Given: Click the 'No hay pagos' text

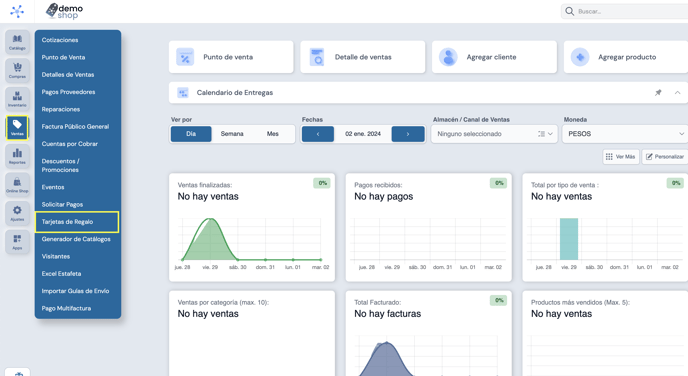Looking at the screenshot, I should click(383, 197).
